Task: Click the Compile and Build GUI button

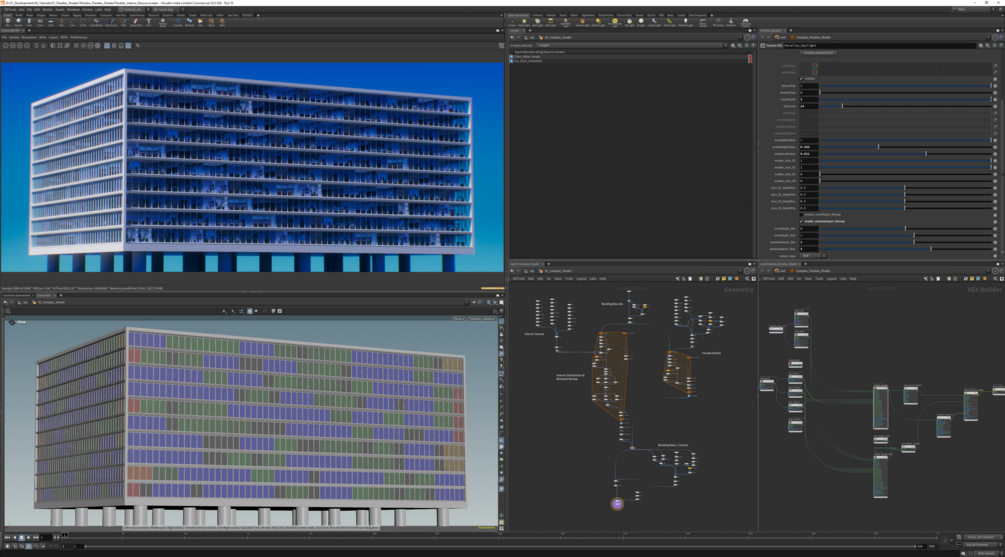Action: click(818, 53)
